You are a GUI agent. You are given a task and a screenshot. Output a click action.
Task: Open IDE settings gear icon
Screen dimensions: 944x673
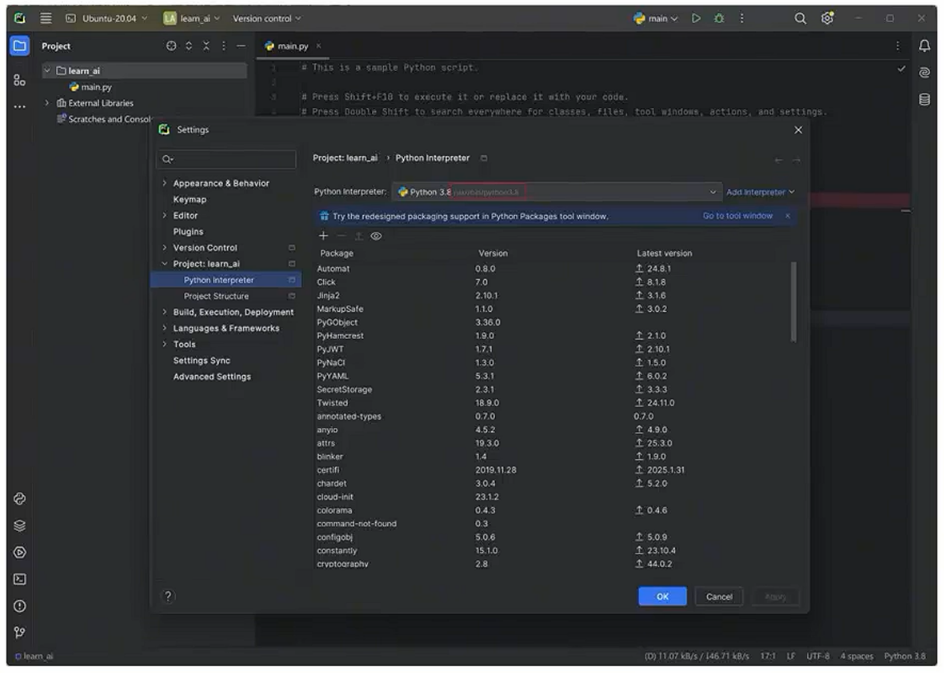pyautogui.click(x=827, y=18)
